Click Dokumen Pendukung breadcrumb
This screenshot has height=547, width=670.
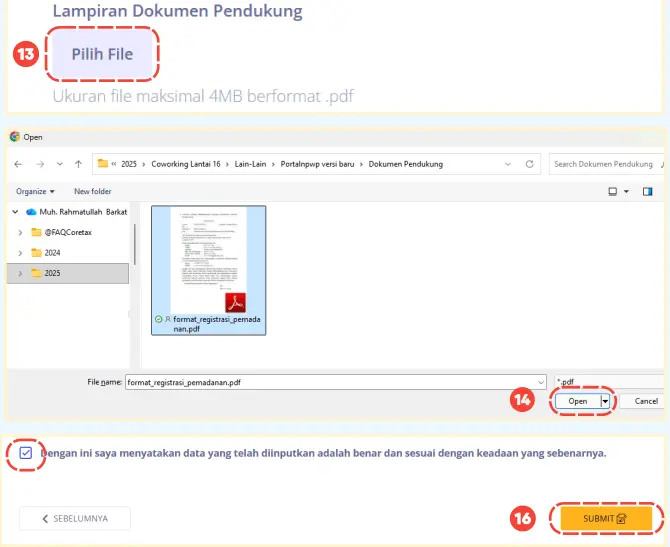click(x=406, y=164)
